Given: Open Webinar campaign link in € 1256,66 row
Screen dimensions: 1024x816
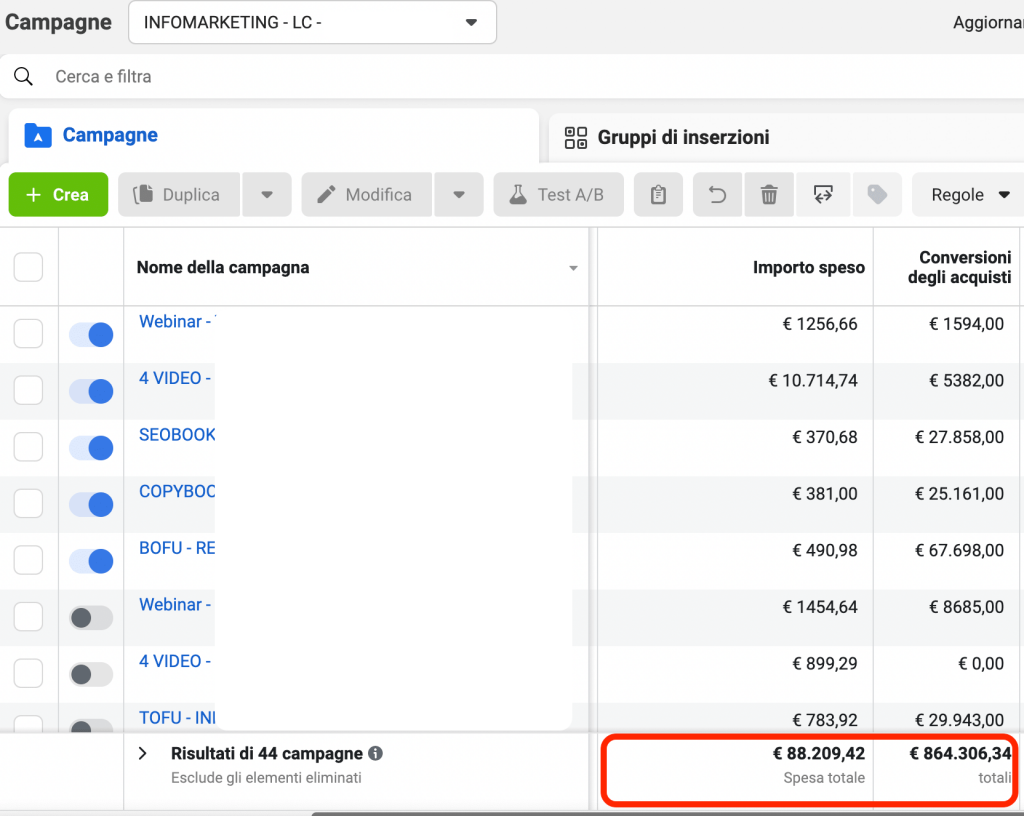Looking at the screenshot, I should pyautogui.click(x=175, y=322).
